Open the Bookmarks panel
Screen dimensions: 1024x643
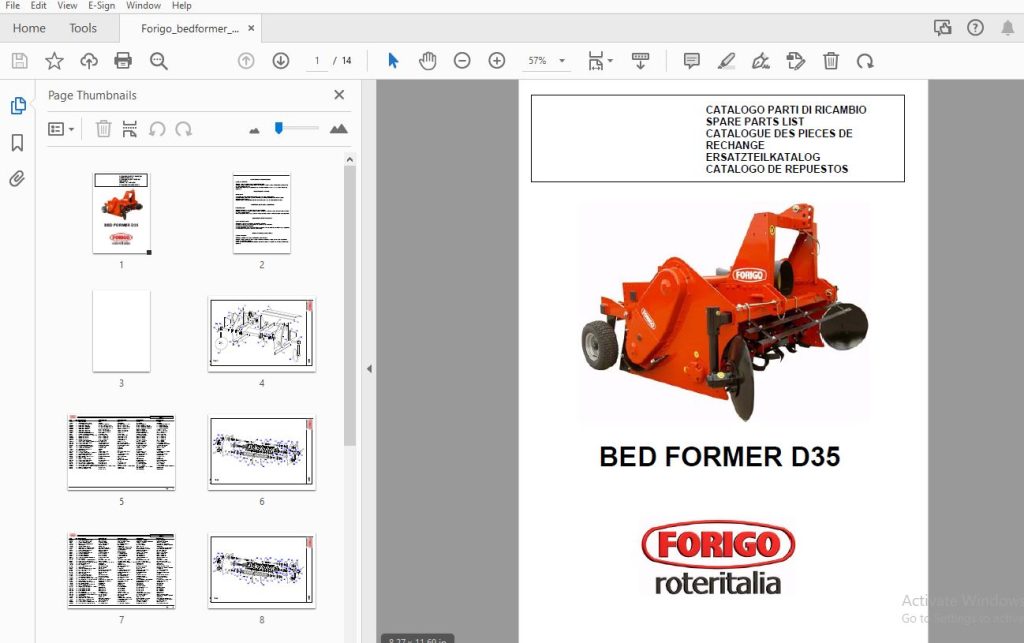coord(18,142)
